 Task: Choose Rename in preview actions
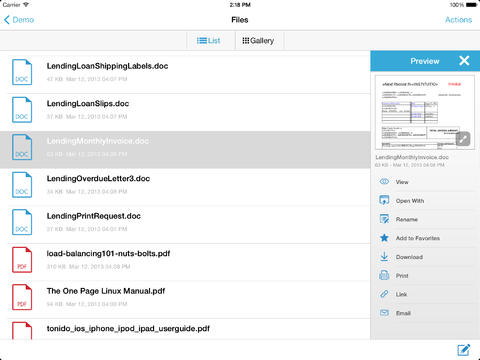(425, 219)
